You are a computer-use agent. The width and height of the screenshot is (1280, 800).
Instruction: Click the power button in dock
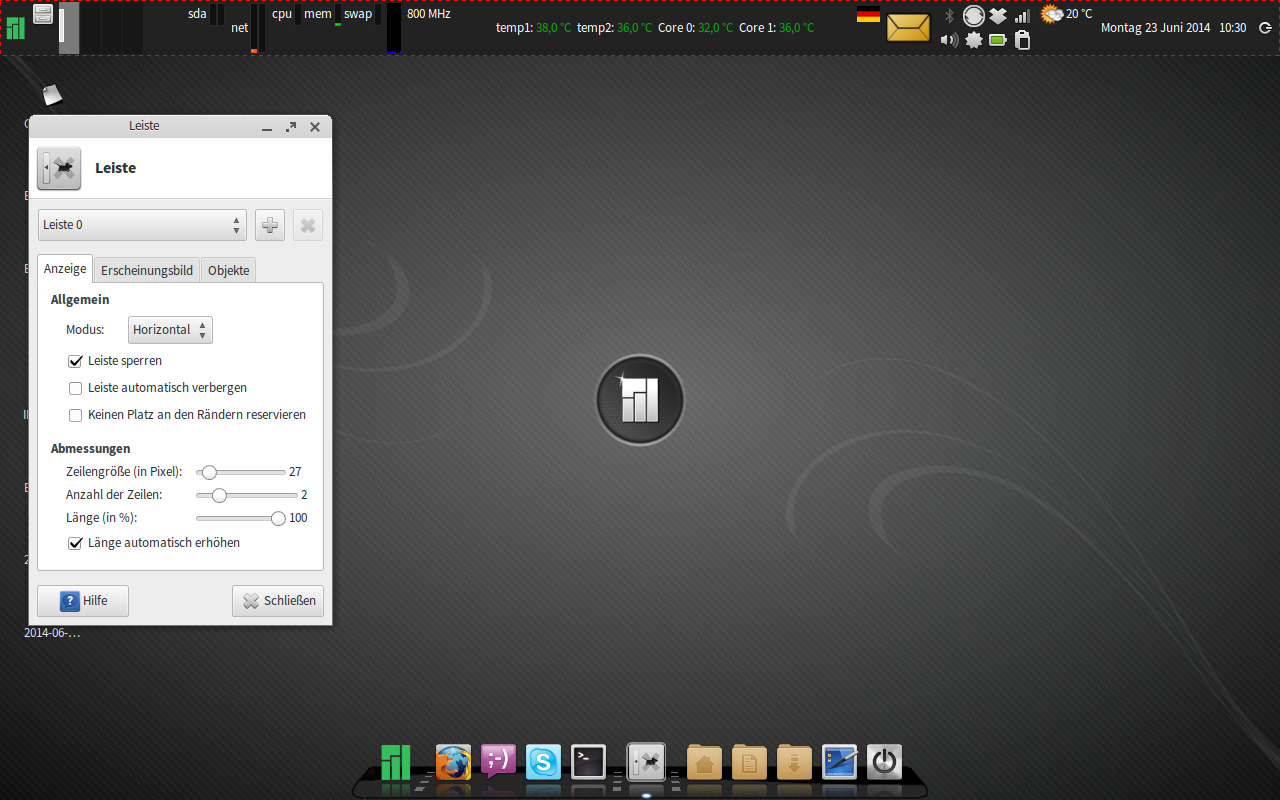click(x=884, y=763)
